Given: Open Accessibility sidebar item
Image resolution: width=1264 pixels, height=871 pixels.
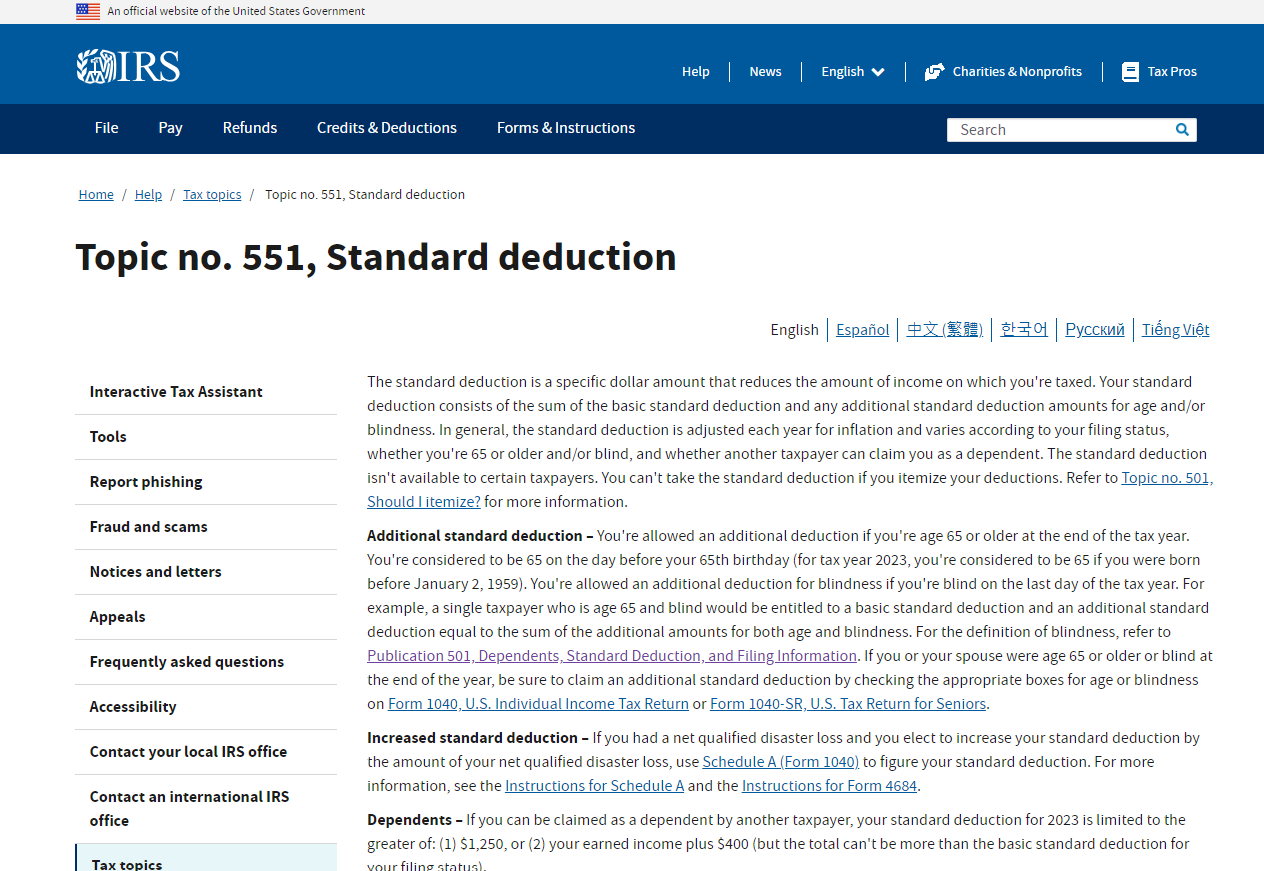Looking at the screenshot, I should click(206, 707).
